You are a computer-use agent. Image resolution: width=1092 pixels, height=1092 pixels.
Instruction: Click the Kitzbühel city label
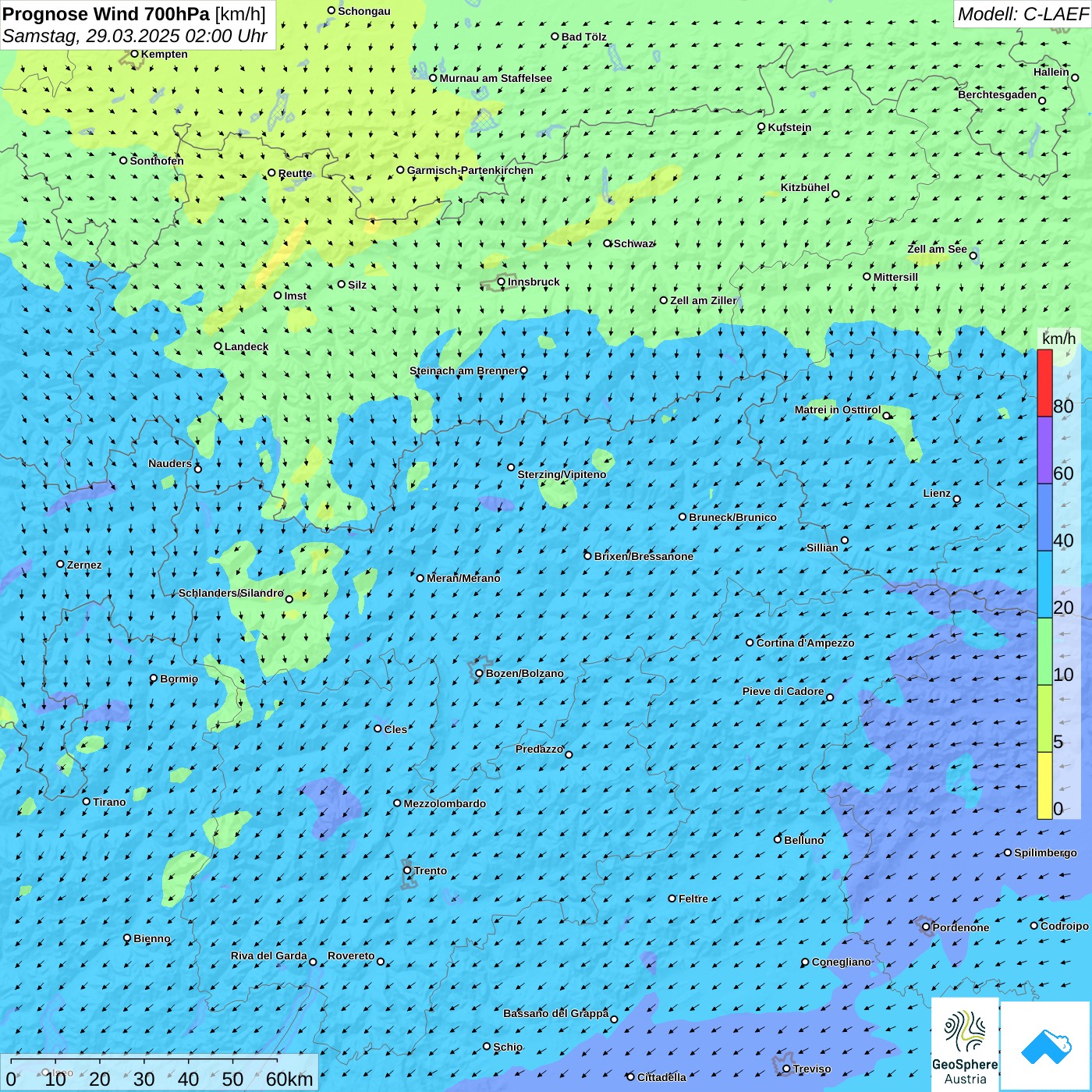coord(805,187)
